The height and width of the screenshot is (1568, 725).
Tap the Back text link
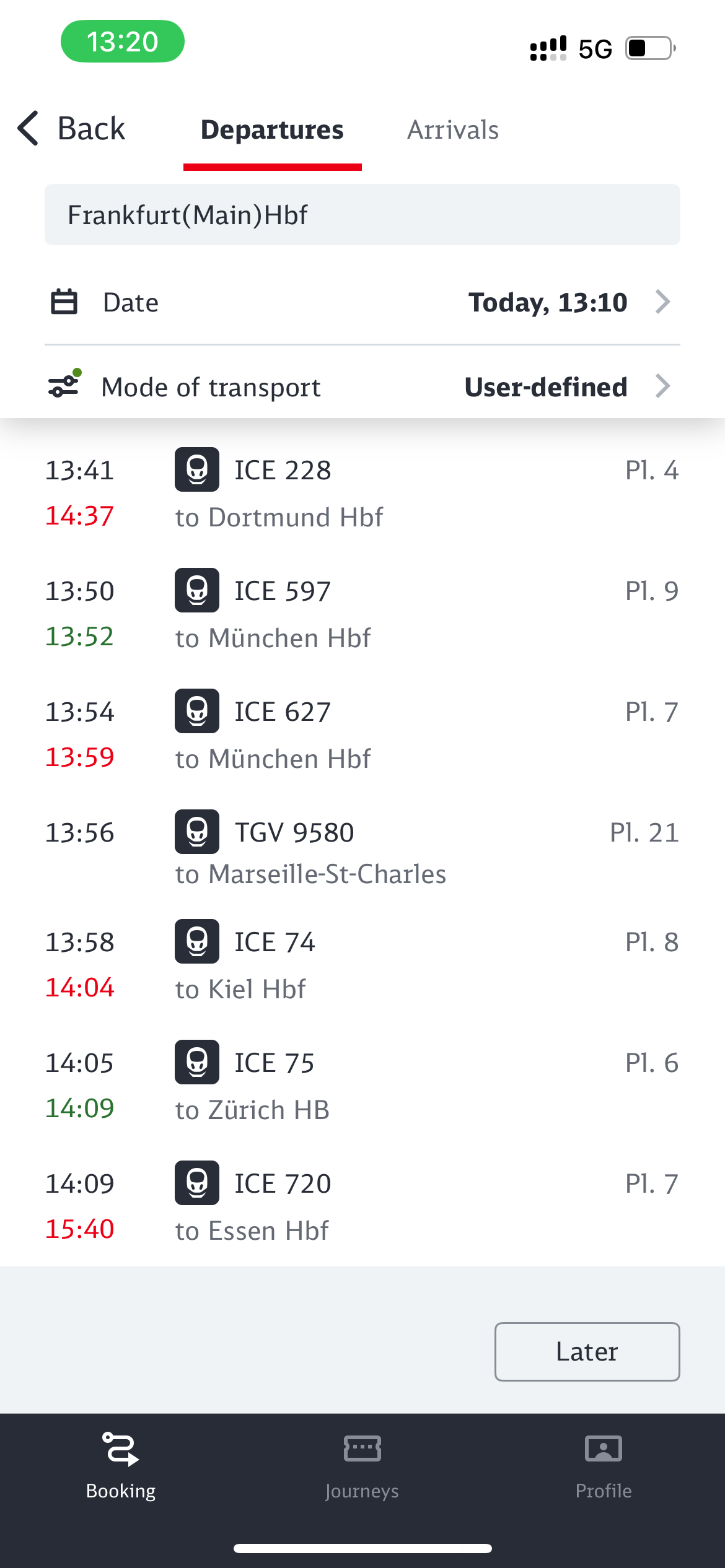91,129
